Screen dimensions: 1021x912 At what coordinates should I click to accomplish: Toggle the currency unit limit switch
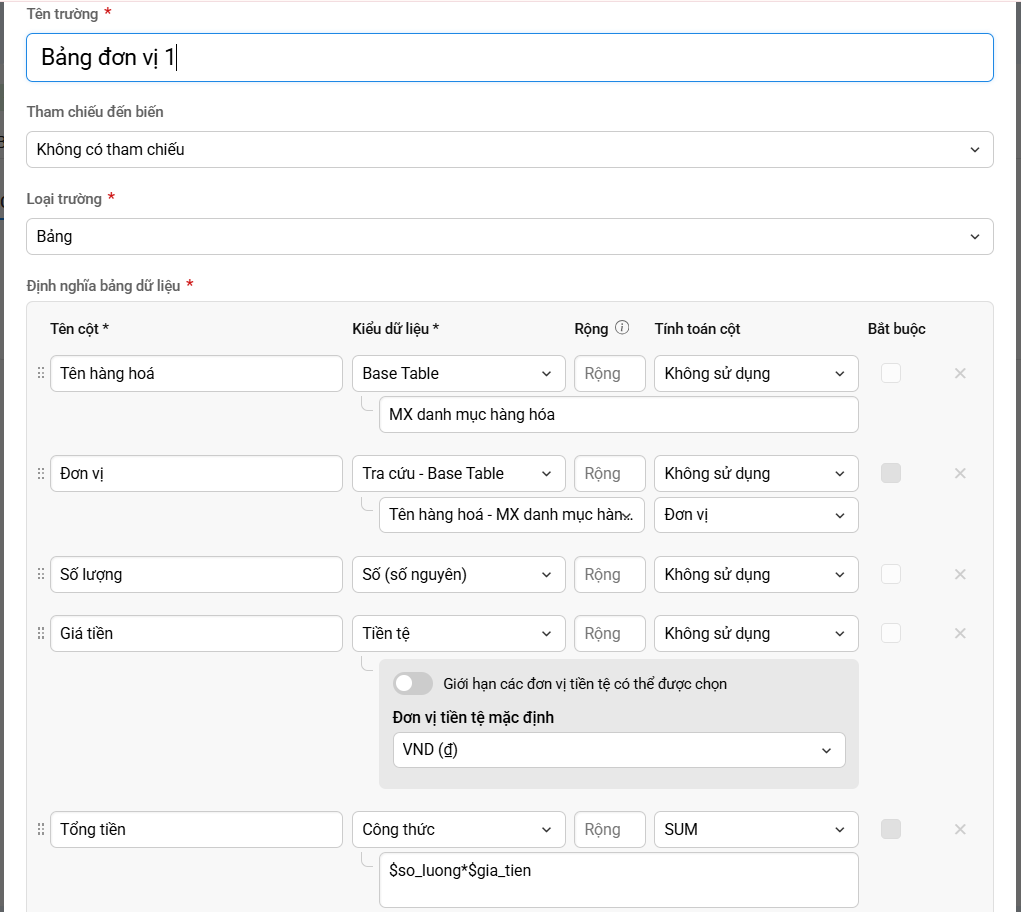(413, 684)
